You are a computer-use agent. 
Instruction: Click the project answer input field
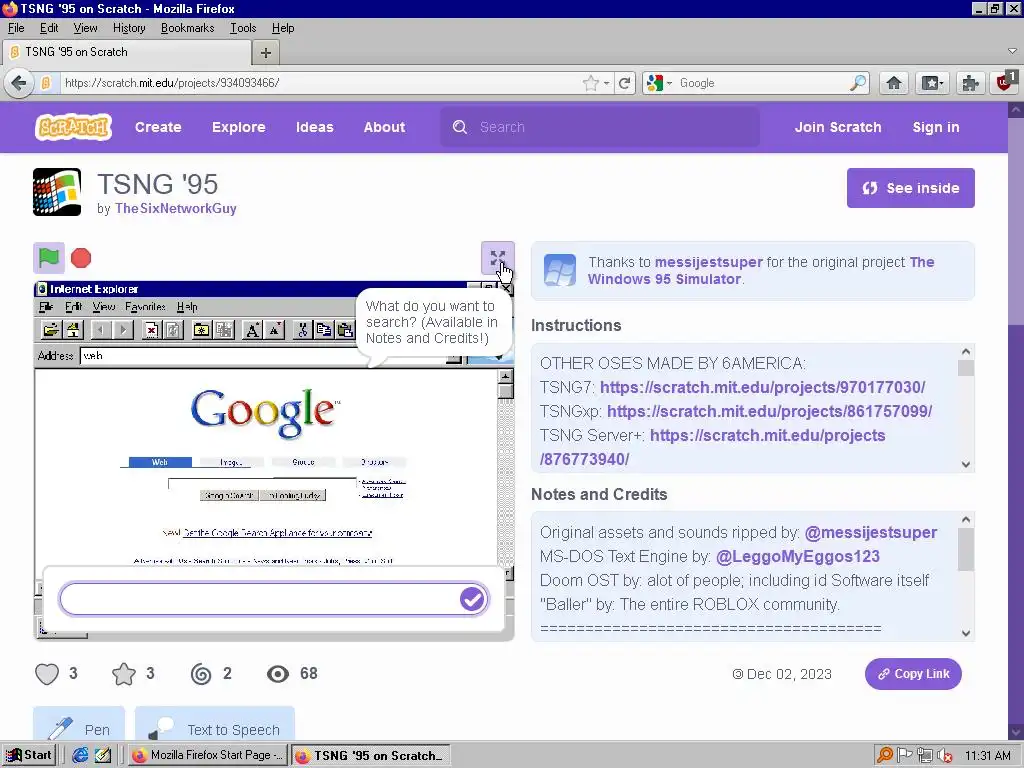pos(259,598)
